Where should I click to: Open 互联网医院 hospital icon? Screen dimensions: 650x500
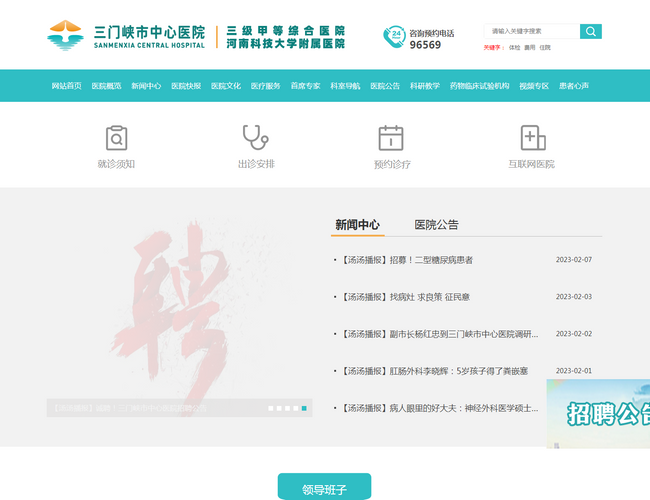(532, 138)
